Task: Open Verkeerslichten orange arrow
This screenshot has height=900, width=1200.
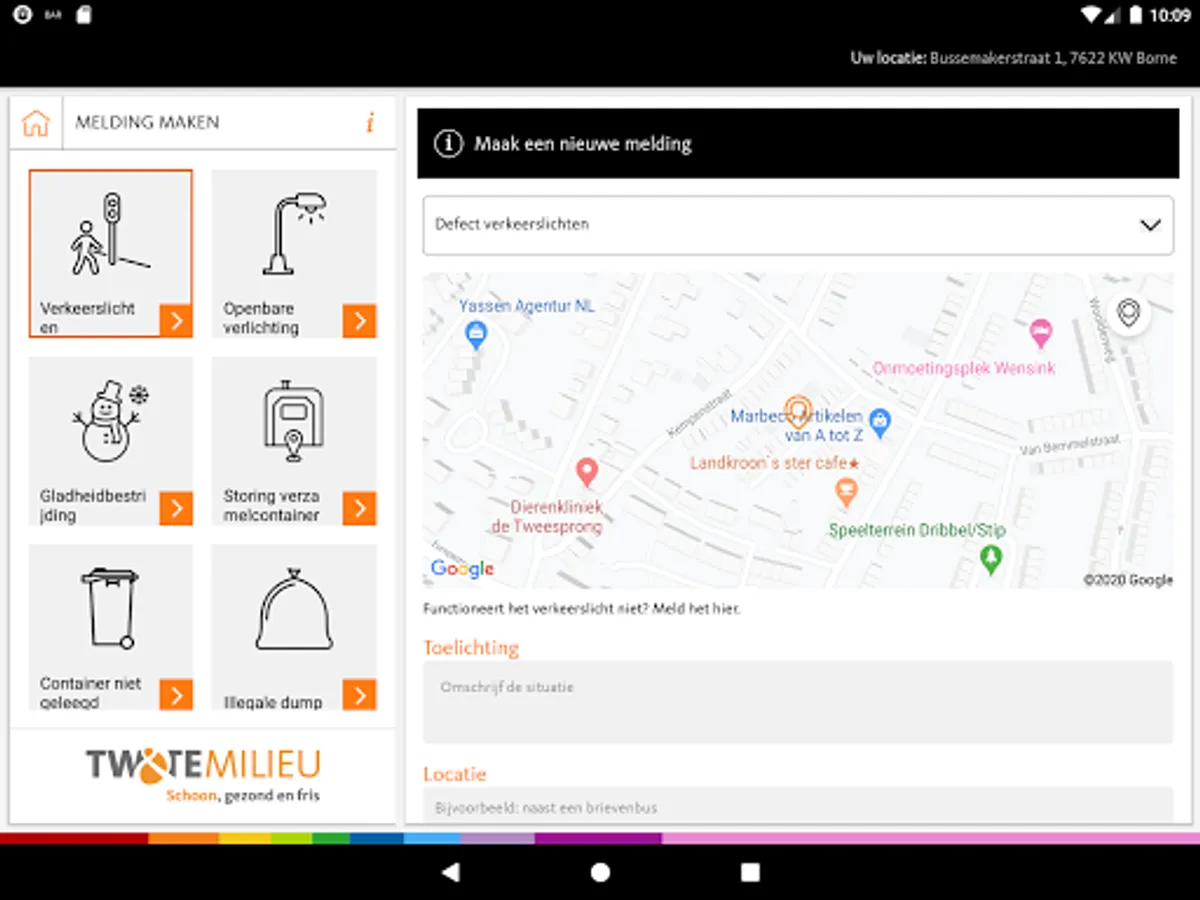Action: tap(176, 321)
